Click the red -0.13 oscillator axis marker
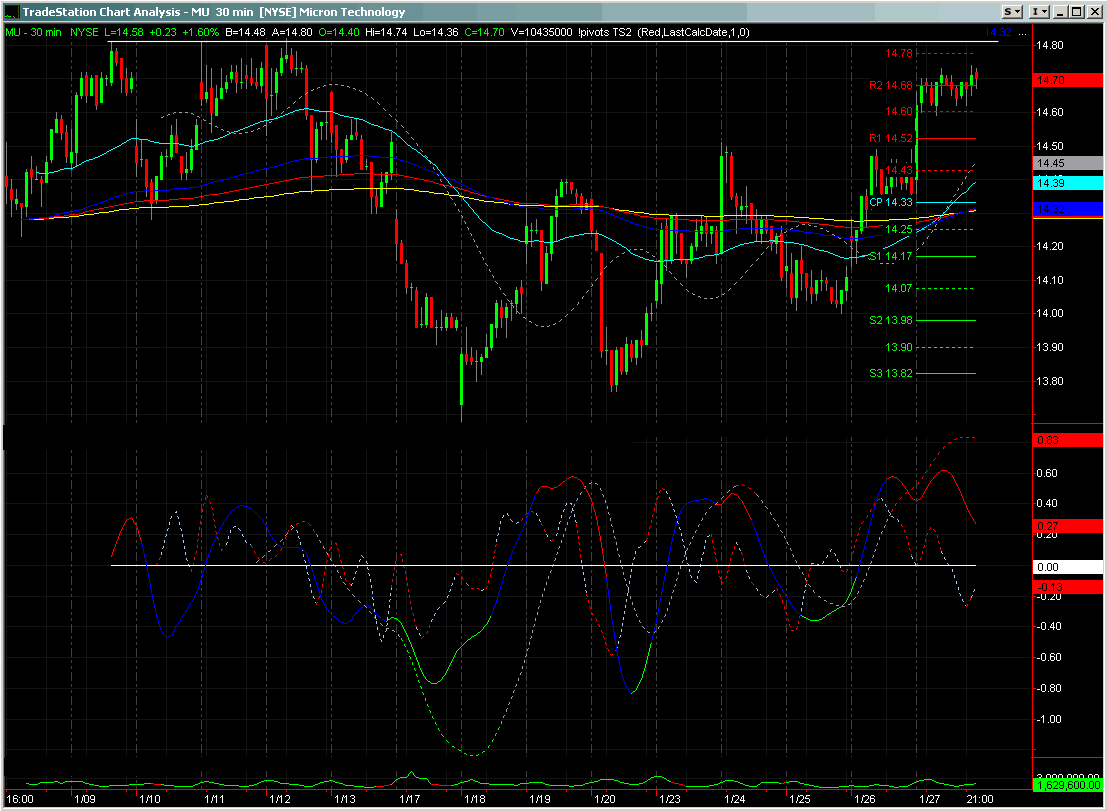 pyautogui.click(x=1067, y=587)
